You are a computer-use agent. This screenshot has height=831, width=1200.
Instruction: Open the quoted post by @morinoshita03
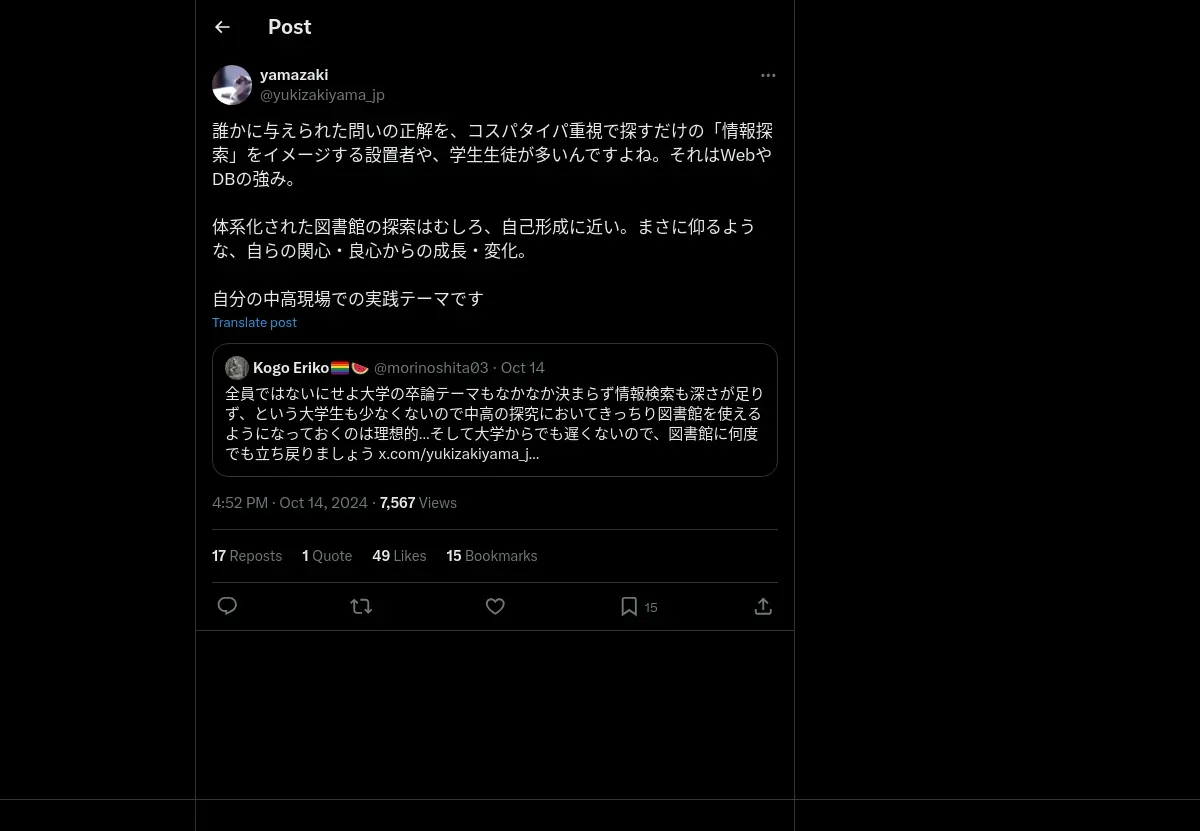click(x=495, y=410)
